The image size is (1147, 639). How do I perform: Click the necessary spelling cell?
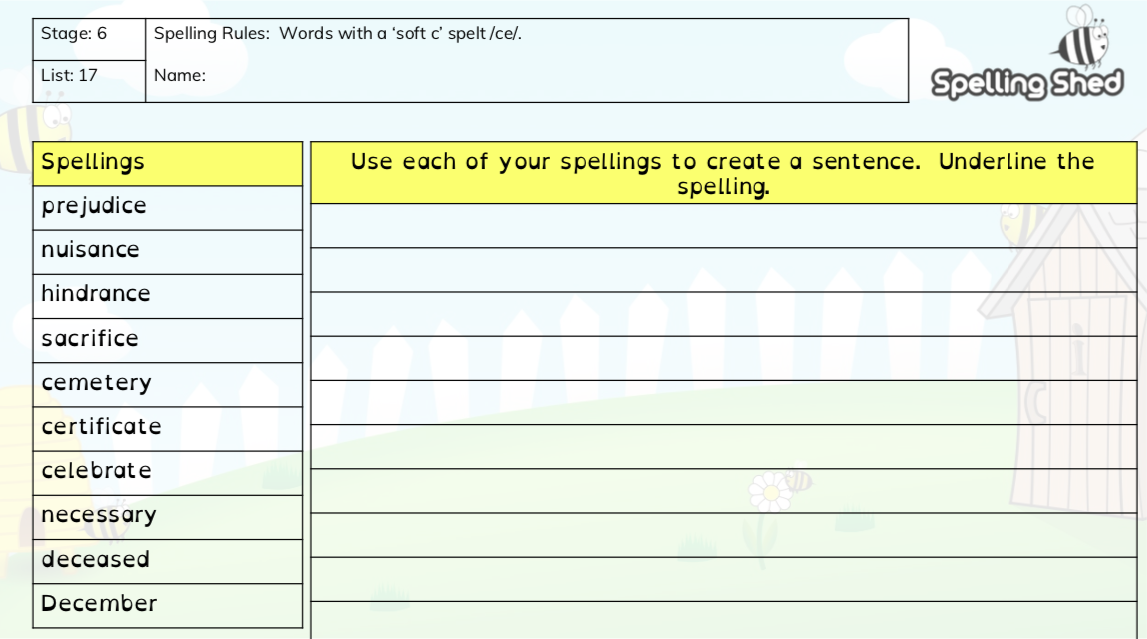98,515
